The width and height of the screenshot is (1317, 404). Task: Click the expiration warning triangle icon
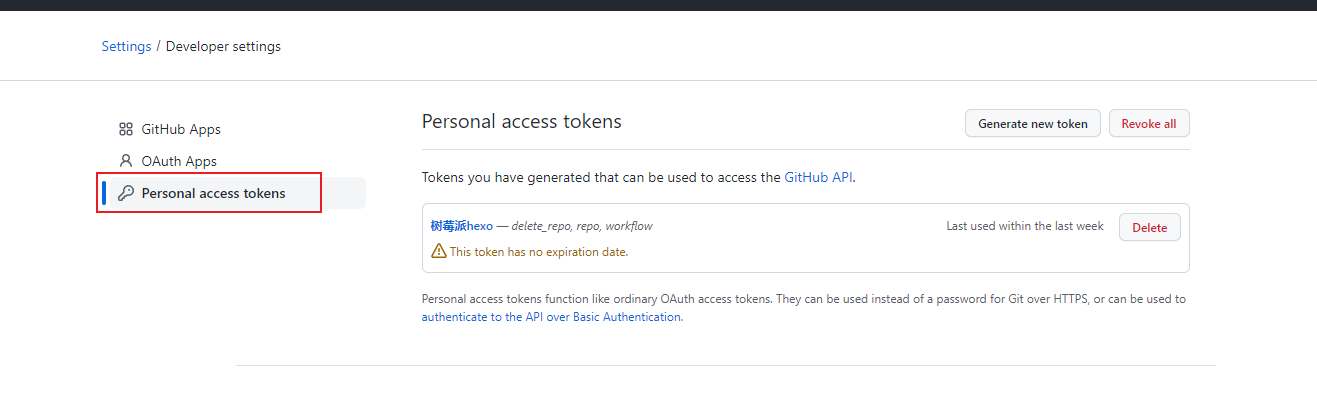pyautogui.click(x=438, y=251)
